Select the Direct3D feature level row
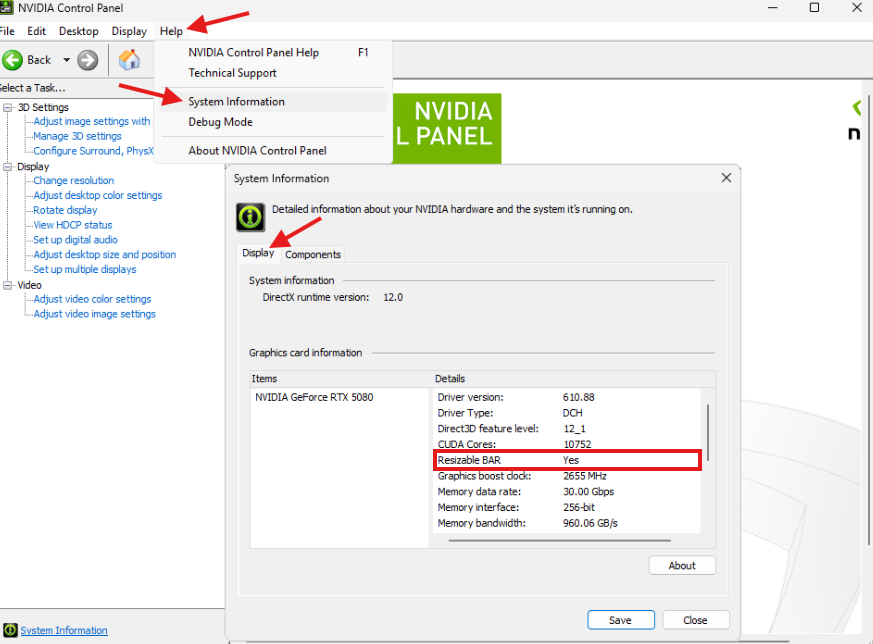Viewport: 873px width, 644px height. pyautogui.click(x=567, y=429)
